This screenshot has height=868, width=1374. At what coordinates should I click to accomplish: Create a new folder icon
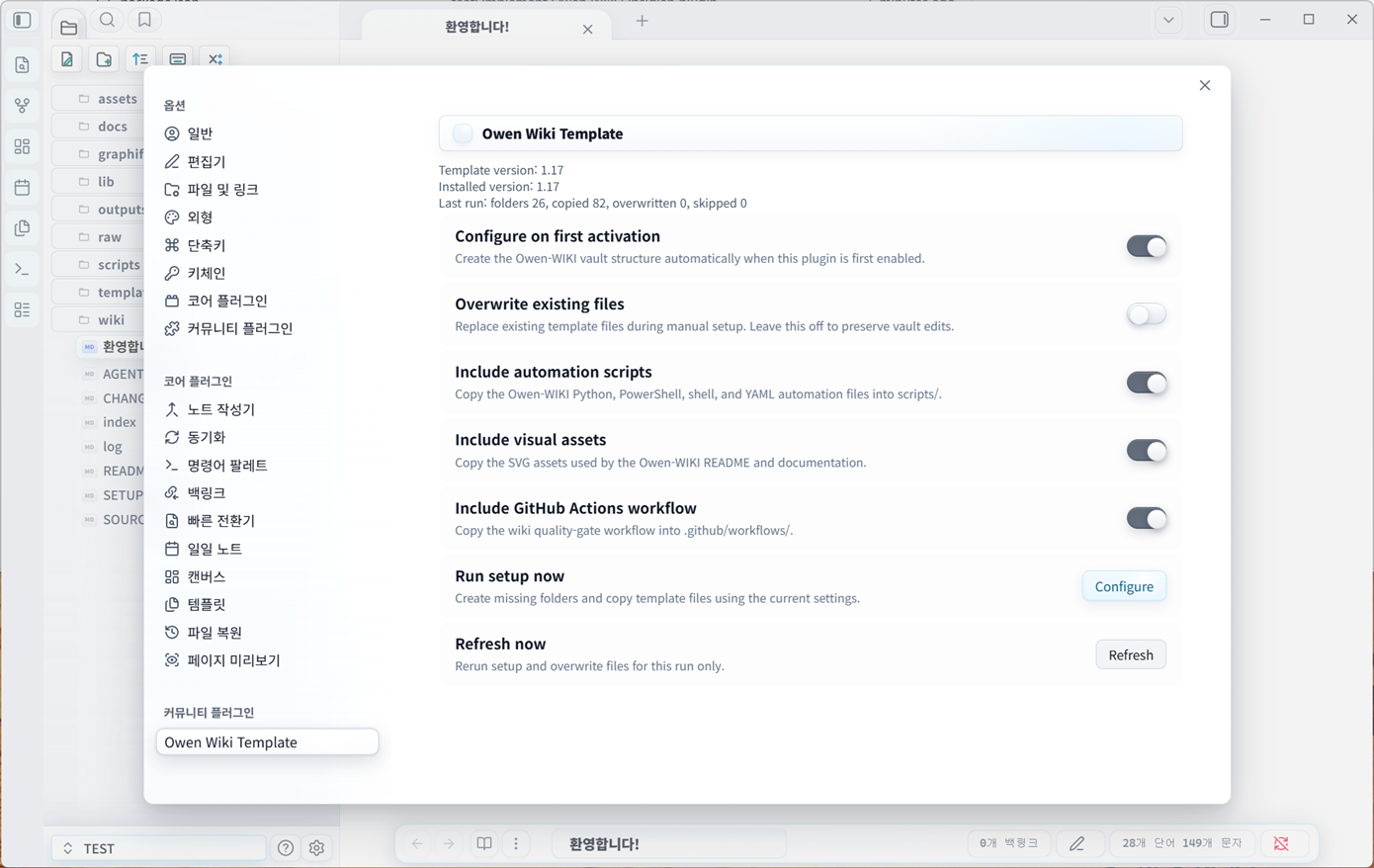click(104, 59)
